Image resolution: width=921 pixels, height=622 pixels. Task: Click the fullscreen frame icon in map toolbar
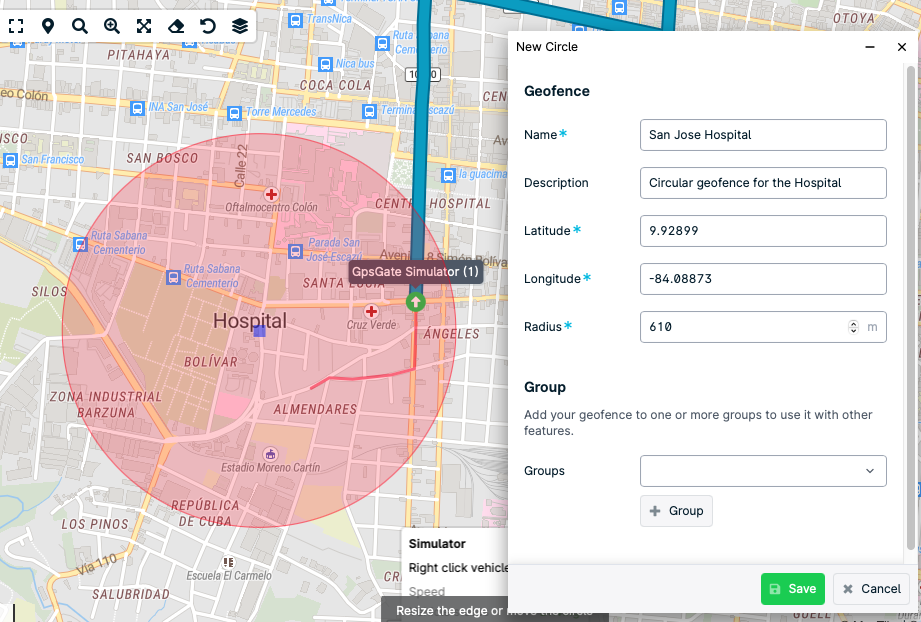tap(16, 26)
